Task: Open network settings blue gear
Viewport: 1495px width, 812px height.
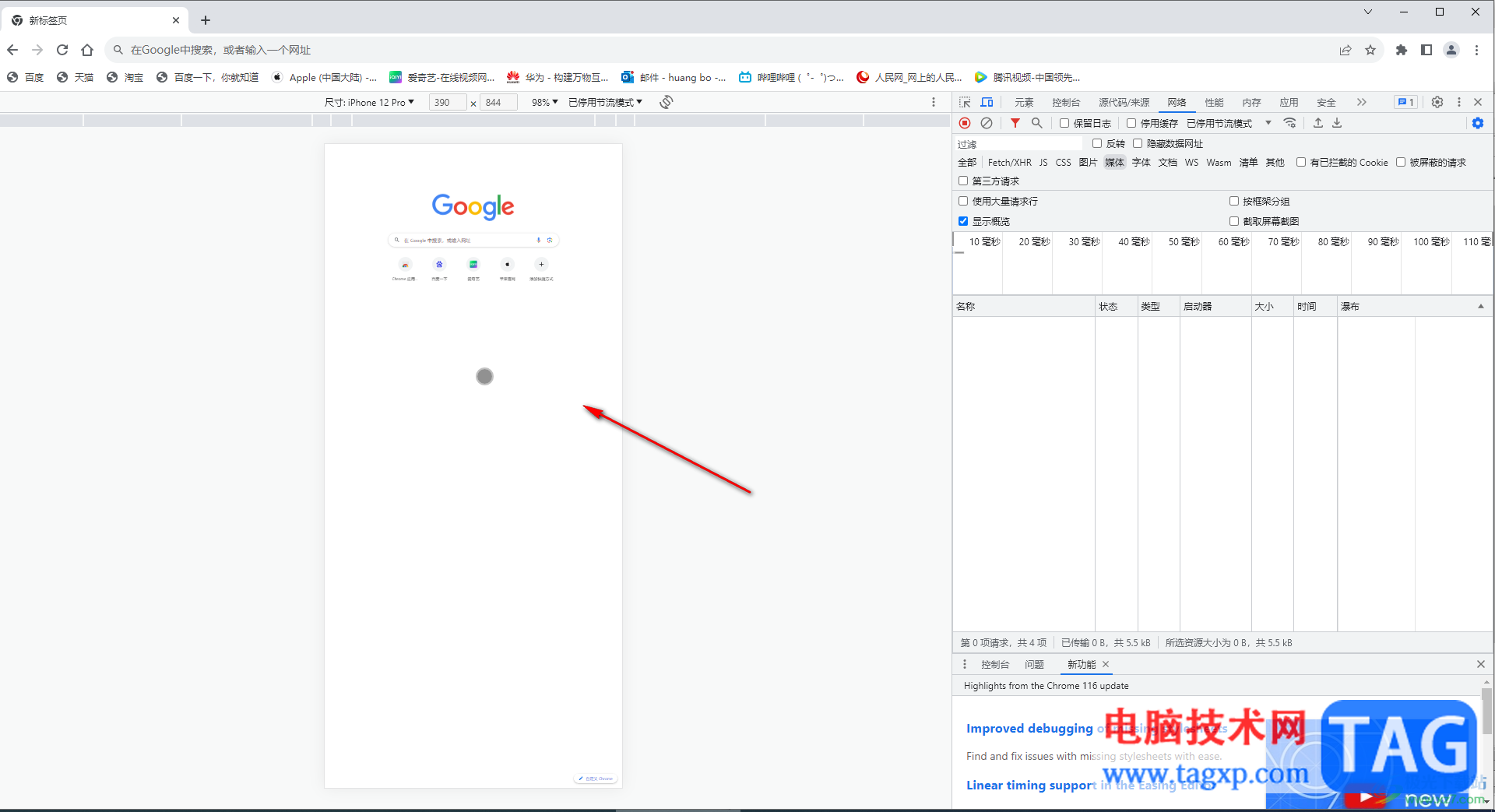Action: [1478, 123]
